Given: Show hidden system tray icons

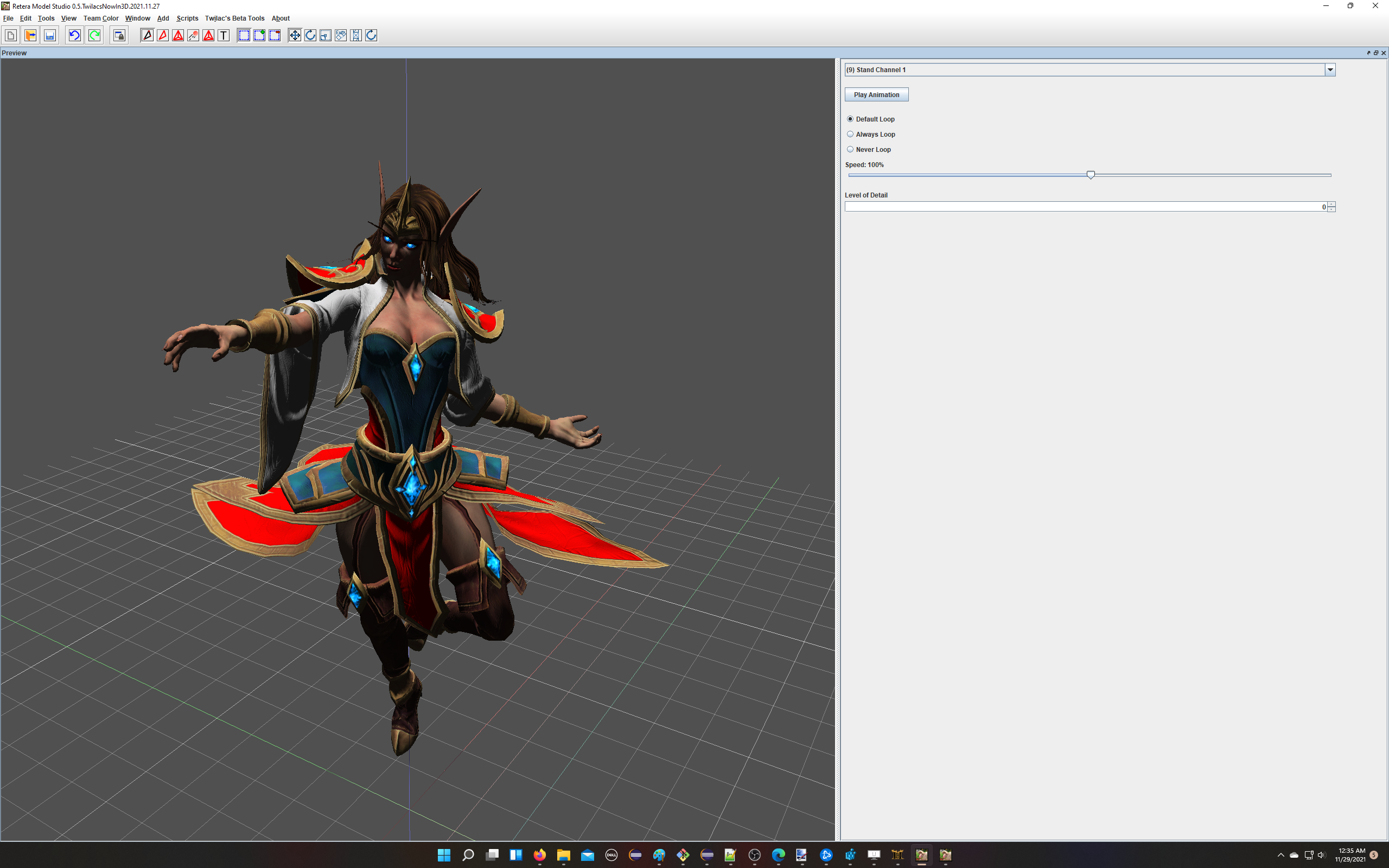Looking at the screenshot, I should click(1280, 855).
